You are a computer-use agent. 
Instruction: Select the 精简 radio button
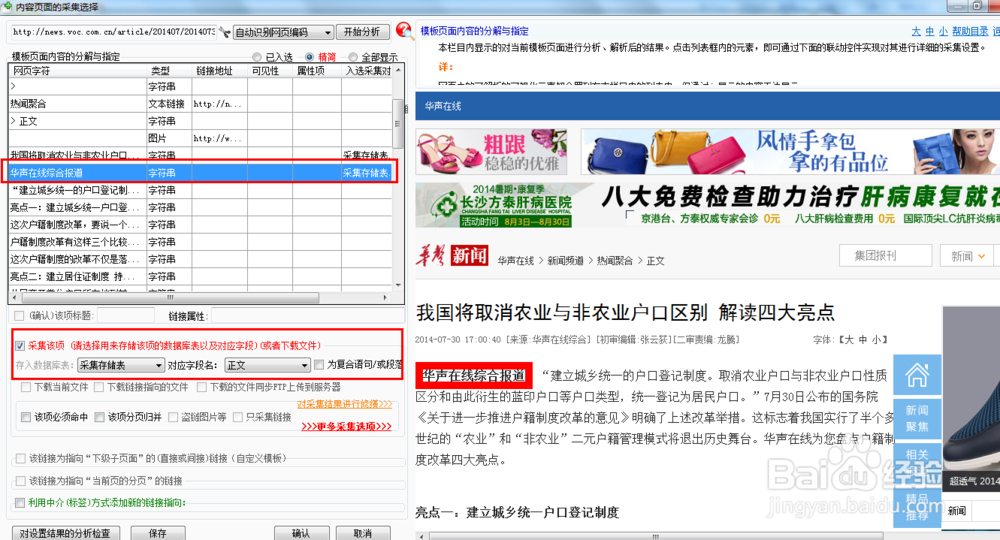(309, 57)
